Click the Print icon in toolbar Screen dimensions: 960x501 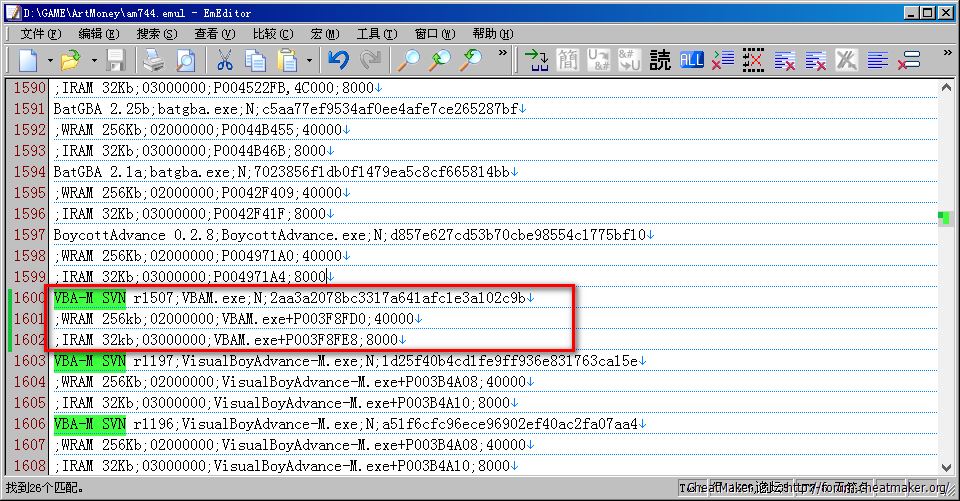pyautogui.click(x=153, y=61)
